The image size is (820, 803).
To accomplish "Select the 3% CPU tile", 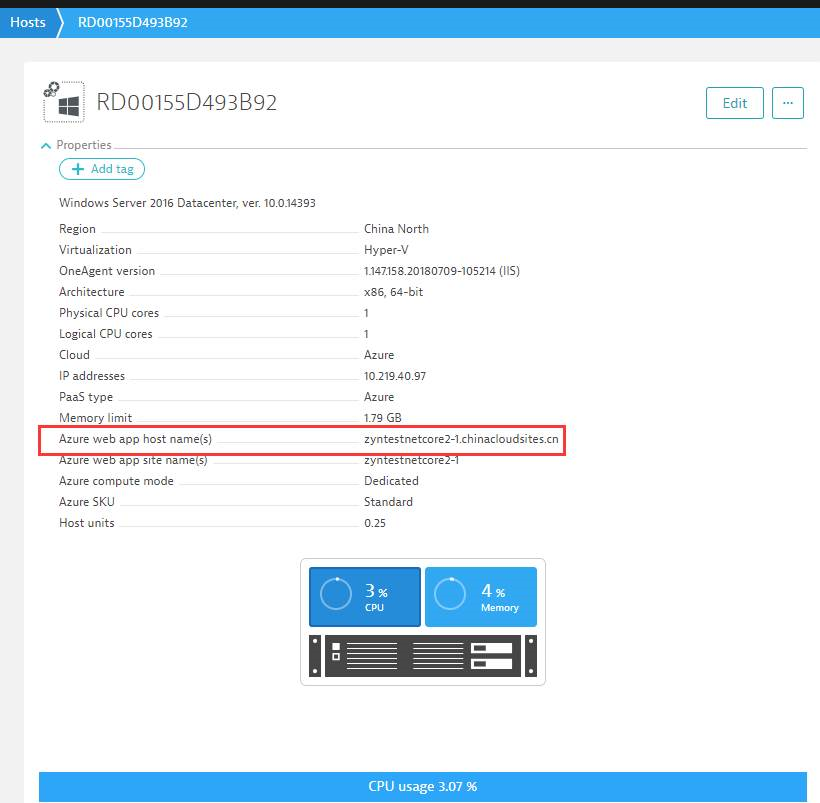I will [x=364, y=597].
